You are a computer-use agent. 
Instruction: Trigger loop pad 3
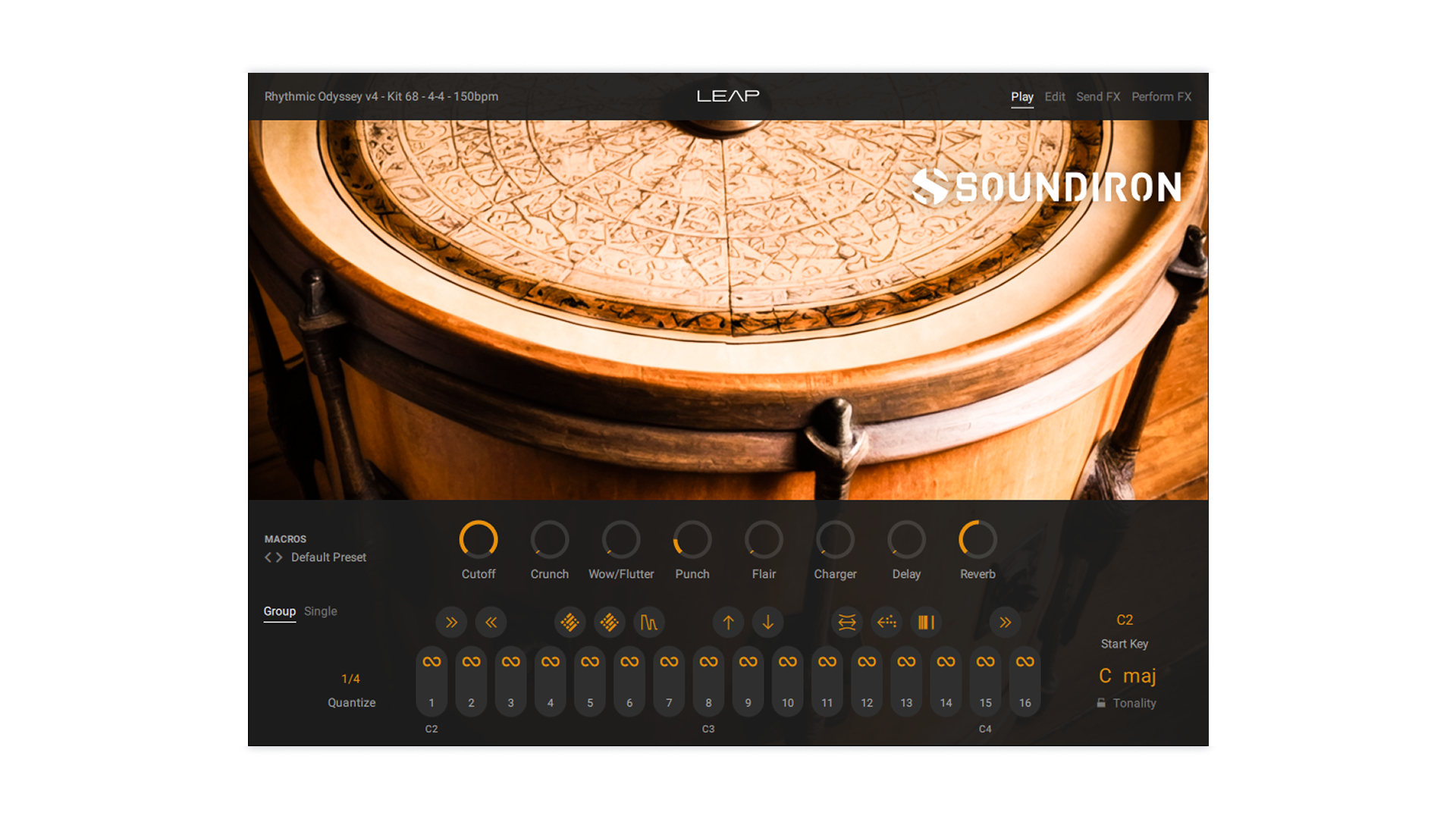pos(510,682)
